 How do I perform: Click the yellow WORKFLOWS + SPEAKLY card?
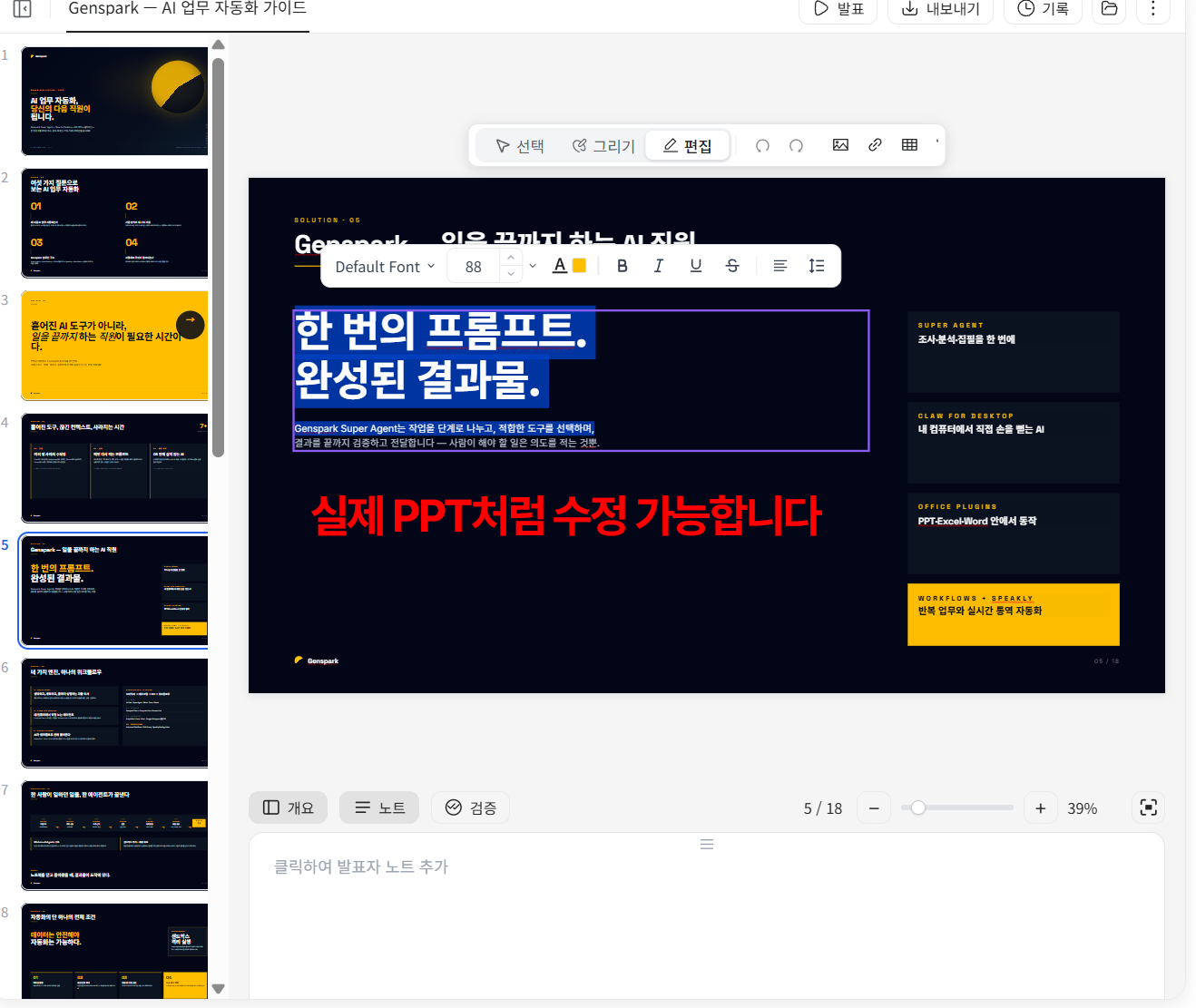[x=1013, y=614]
